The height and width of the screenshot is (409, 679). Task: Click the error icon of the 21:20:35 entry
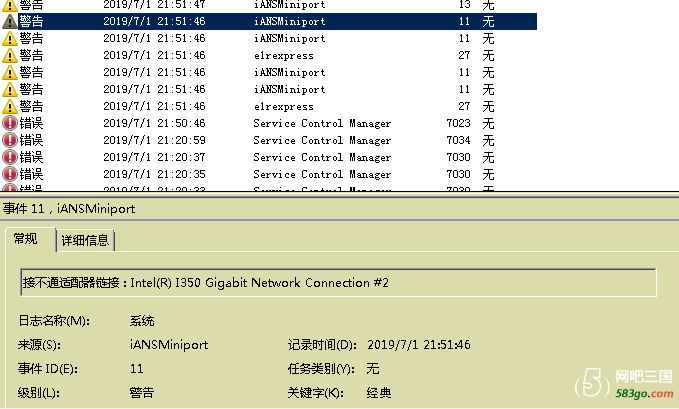[x=10, y=174]
